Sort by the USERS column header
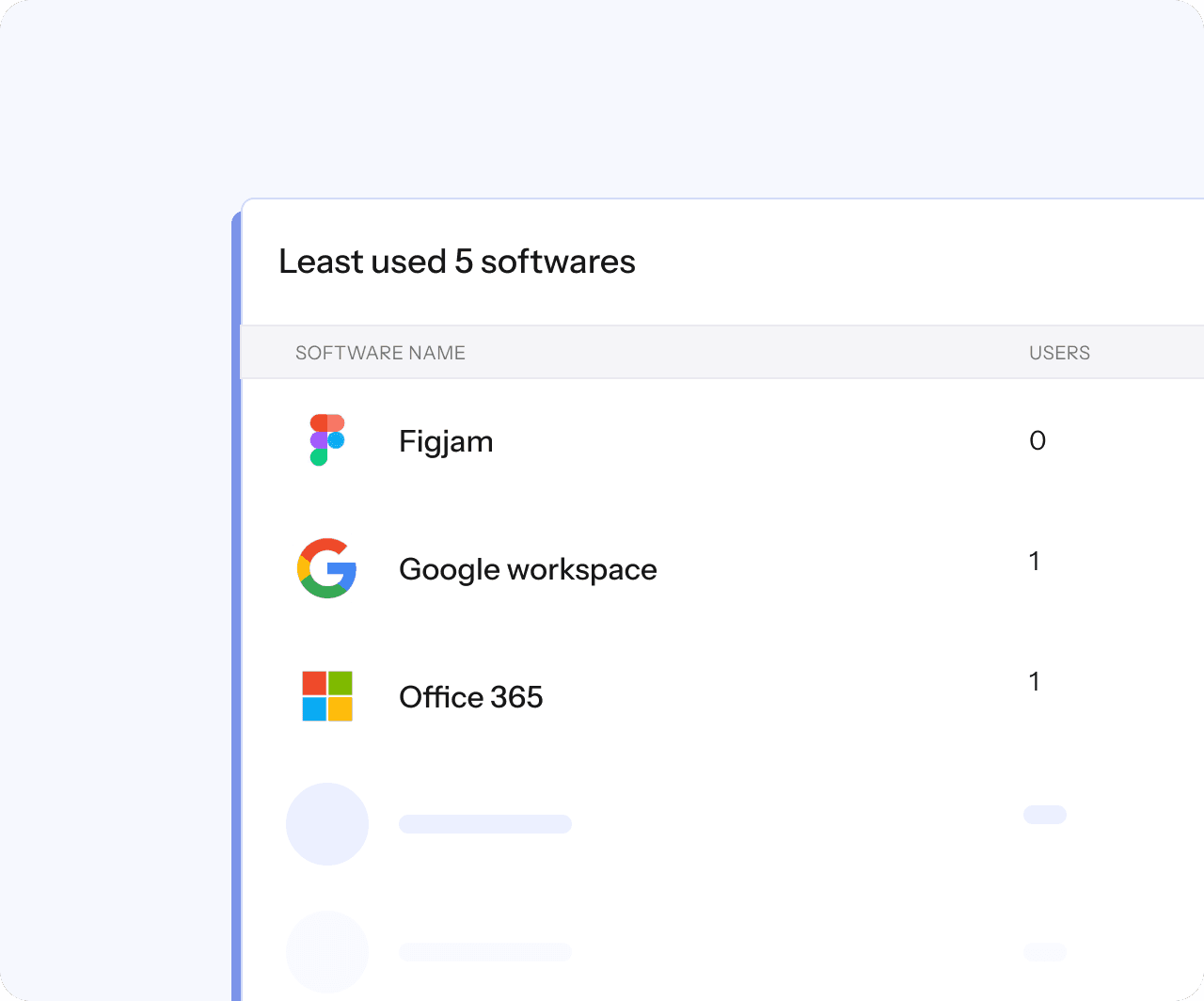1204x1001 pixels. [1059, 353]
